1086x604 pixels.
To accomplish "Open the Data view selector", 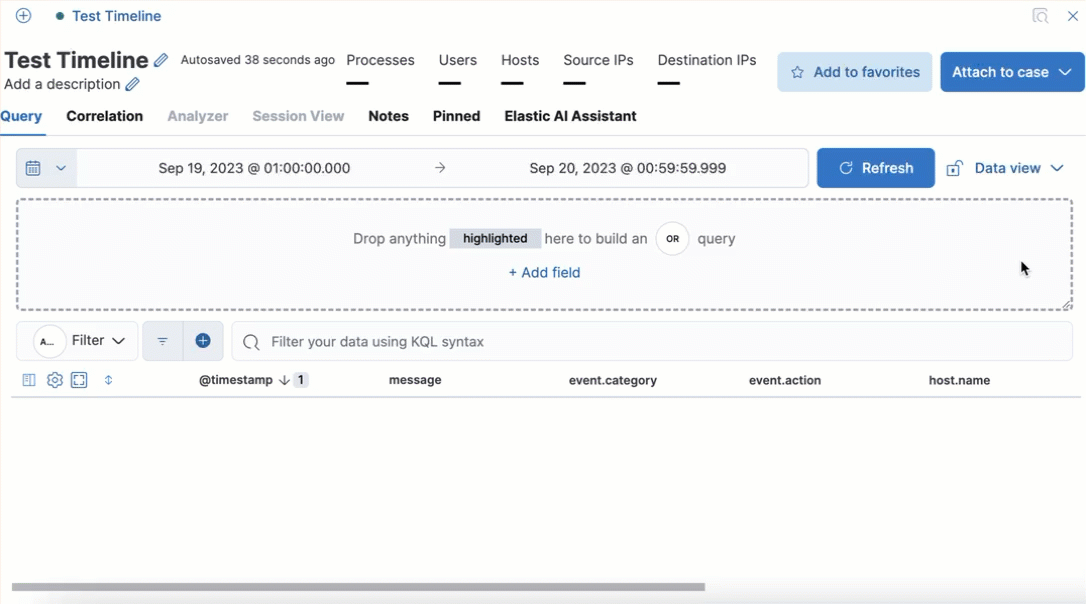I will point(1007,167).
